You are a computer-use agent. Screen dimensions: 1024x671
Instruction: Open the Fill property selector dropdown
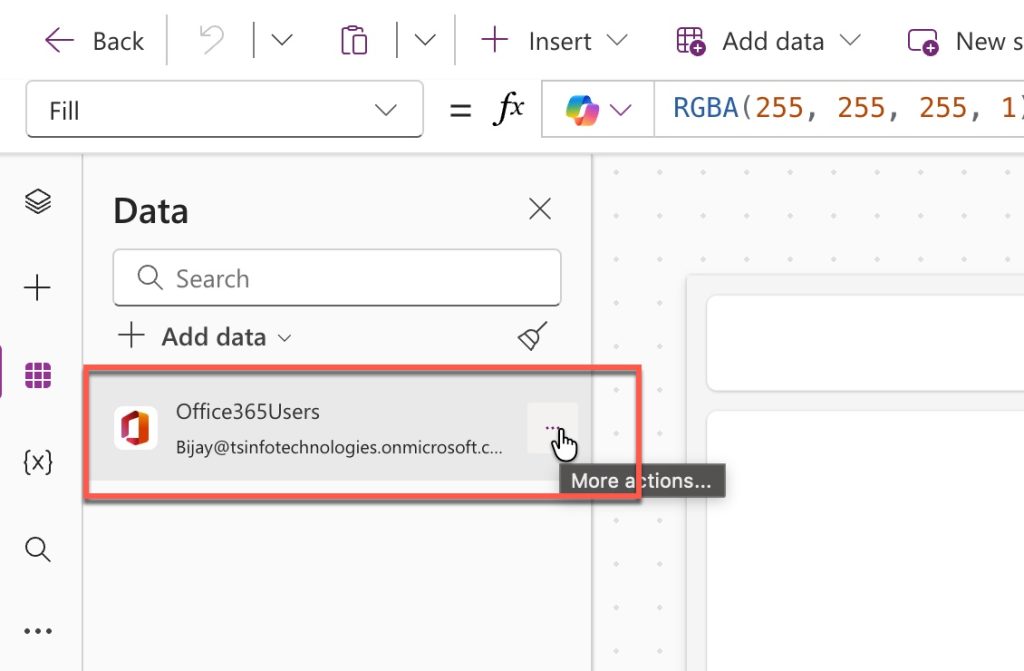pyautogui.click(x=224, y=109)
